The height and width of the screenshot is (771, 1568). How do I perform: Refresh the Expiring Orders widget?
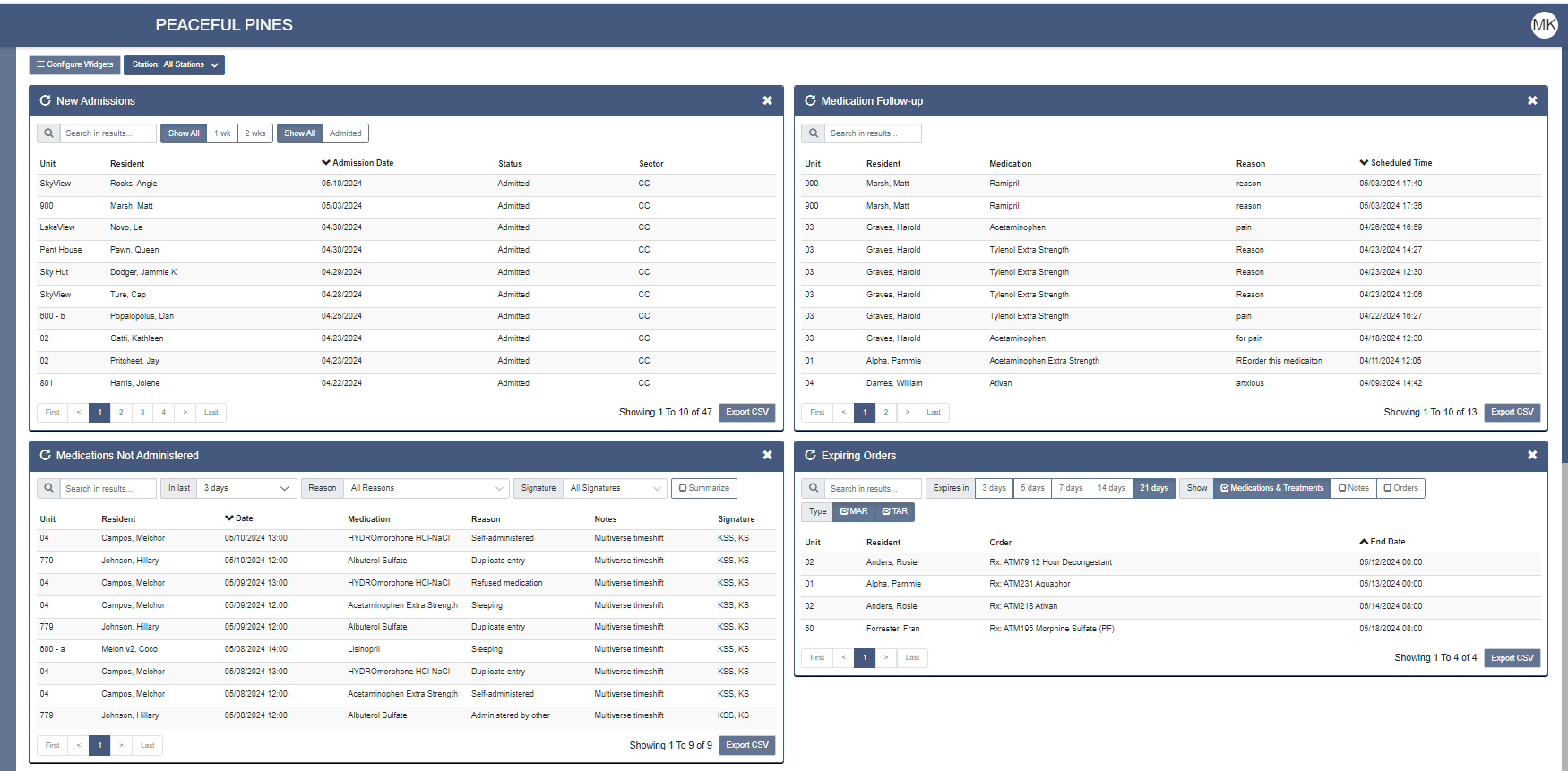810,456
